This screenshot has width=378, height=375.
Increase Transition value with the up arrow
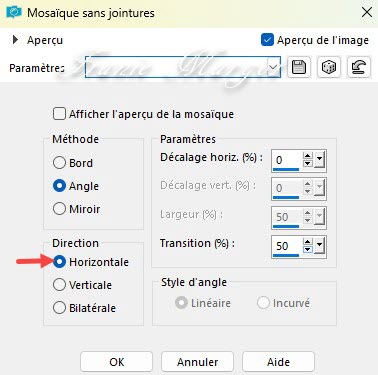tap(308, 242)
